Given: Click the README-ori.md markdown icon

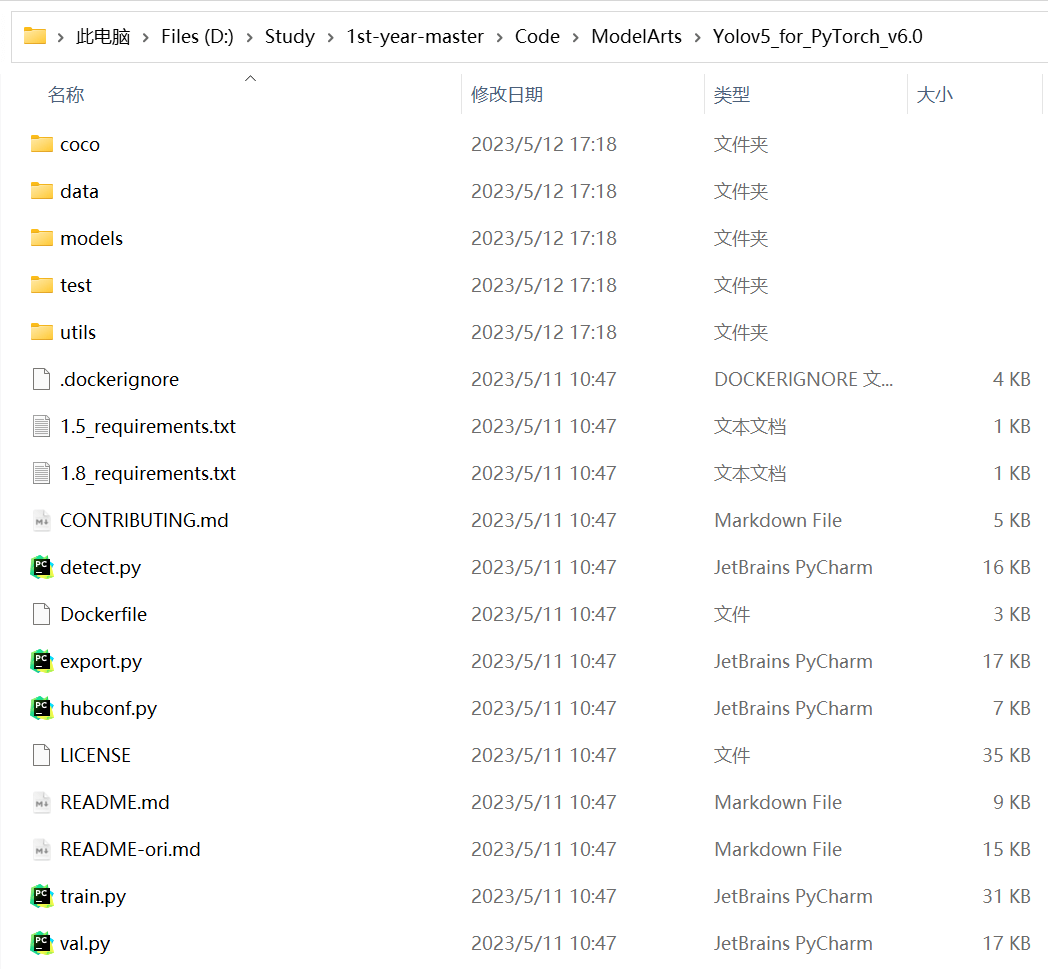Looking at the screenshot, I should click(41, 849).
